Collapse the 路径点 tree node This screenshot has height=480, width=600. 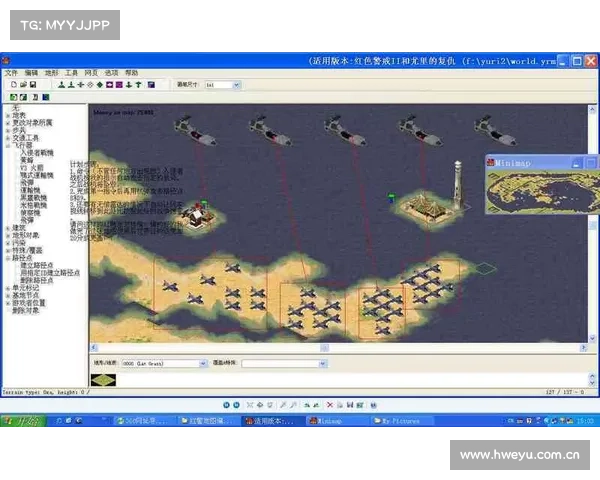tap(7, 258)
